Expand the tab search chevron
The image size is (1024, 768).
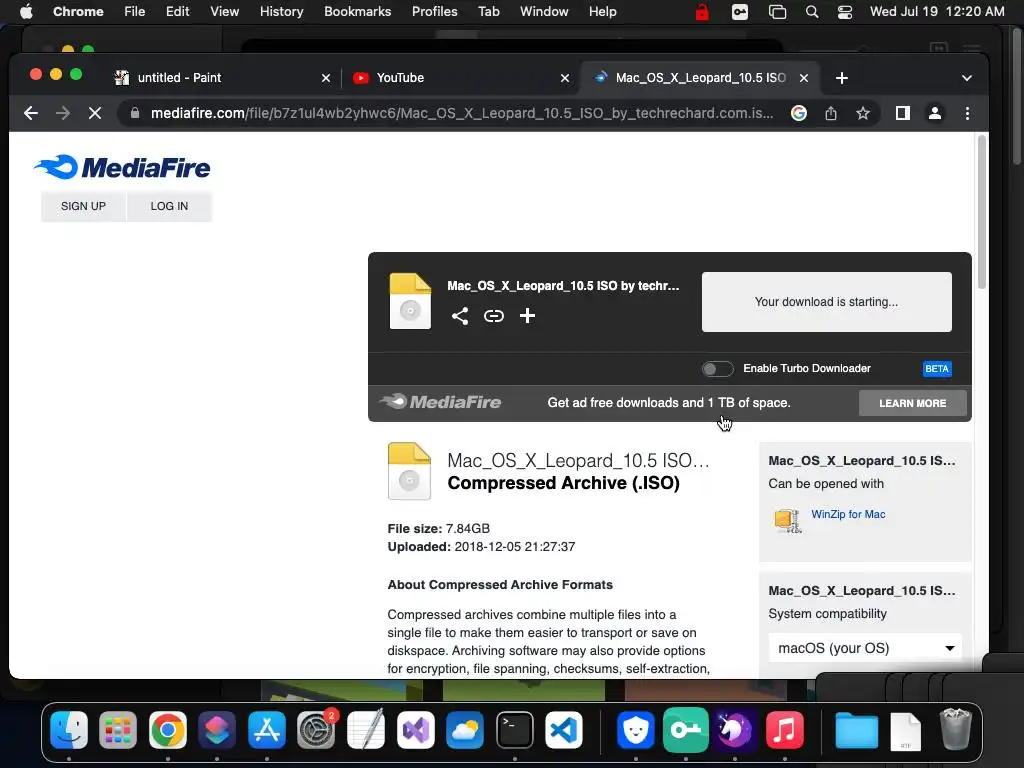pyautogui.click(x=967, y=78)
